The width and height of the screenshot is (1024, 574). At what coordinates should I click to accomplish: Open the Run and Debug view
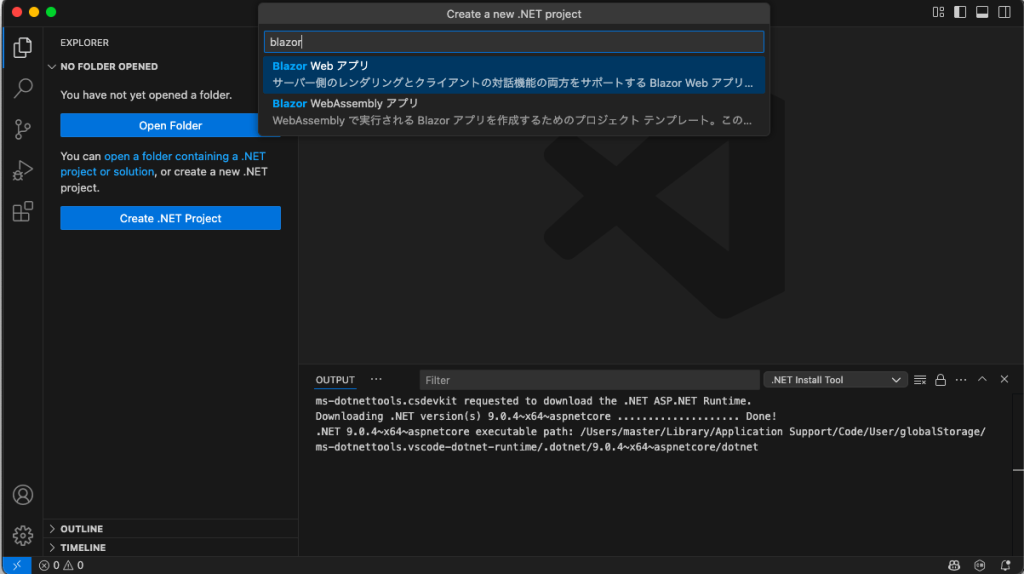pos(22,170)
